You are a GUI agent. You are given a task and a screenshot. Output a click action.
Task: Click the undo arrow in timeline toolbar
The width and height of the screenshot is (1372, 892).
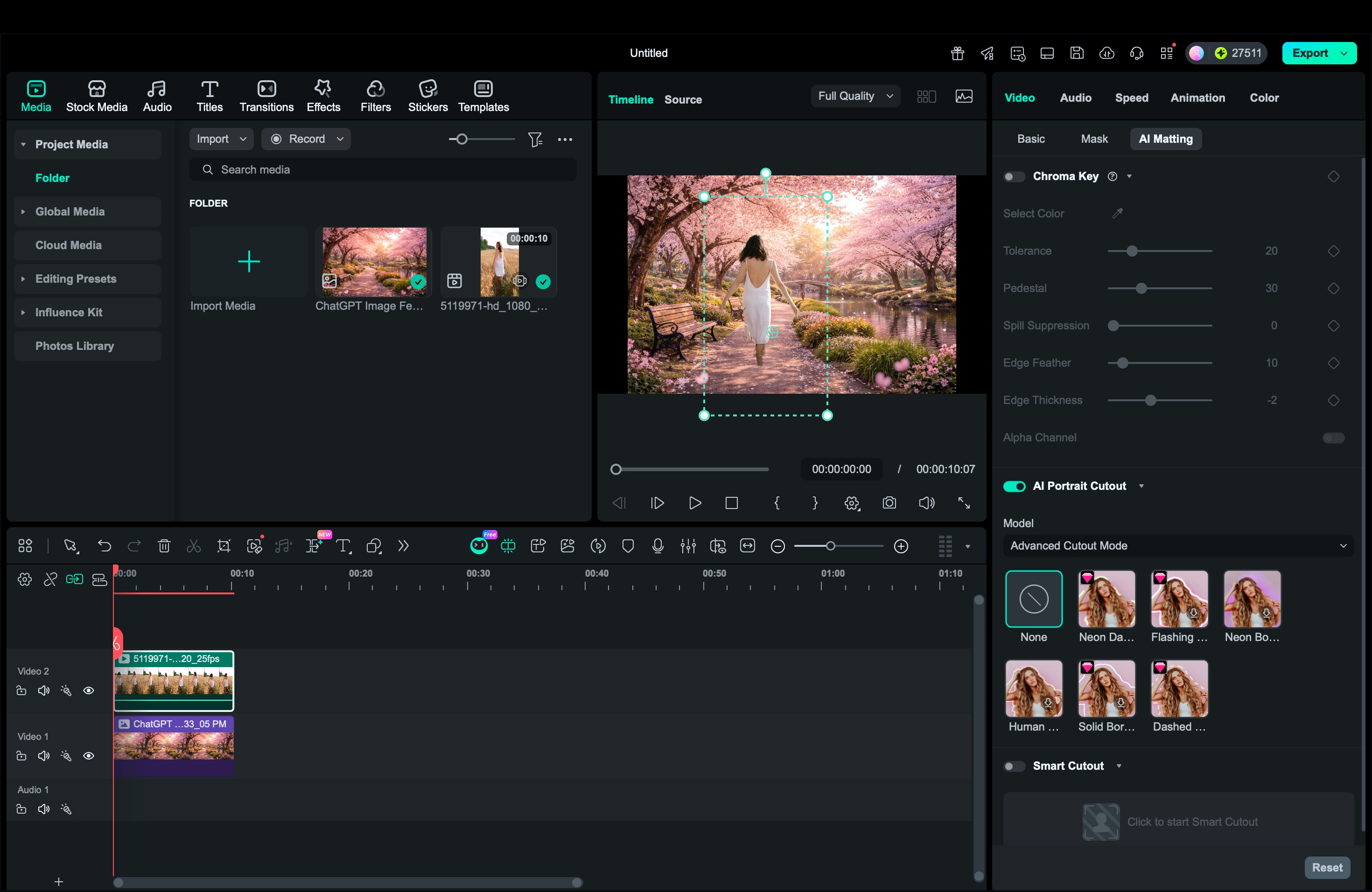(x=105, y=546)
